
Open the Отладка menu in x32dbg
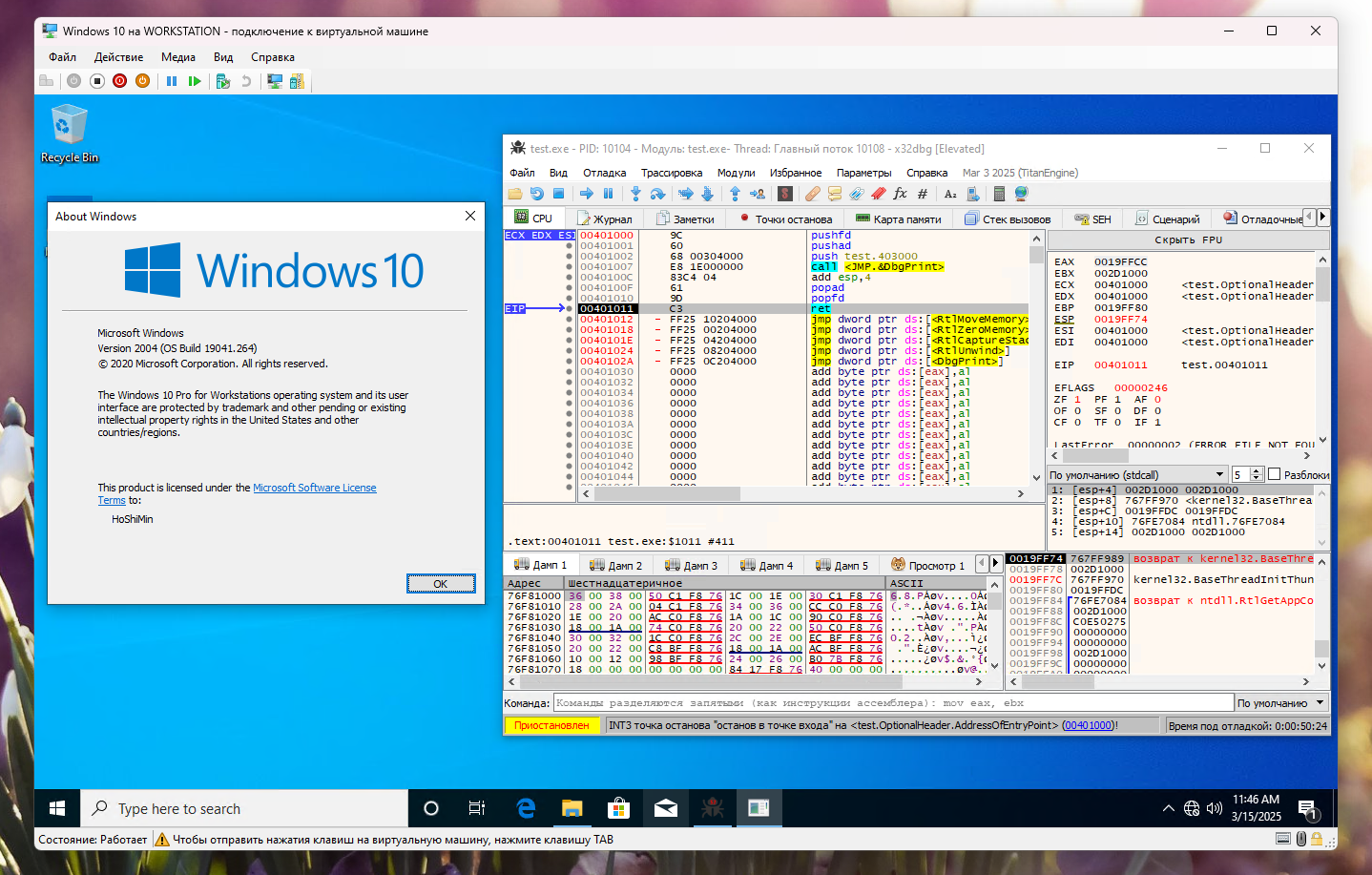tap(604, 173)
